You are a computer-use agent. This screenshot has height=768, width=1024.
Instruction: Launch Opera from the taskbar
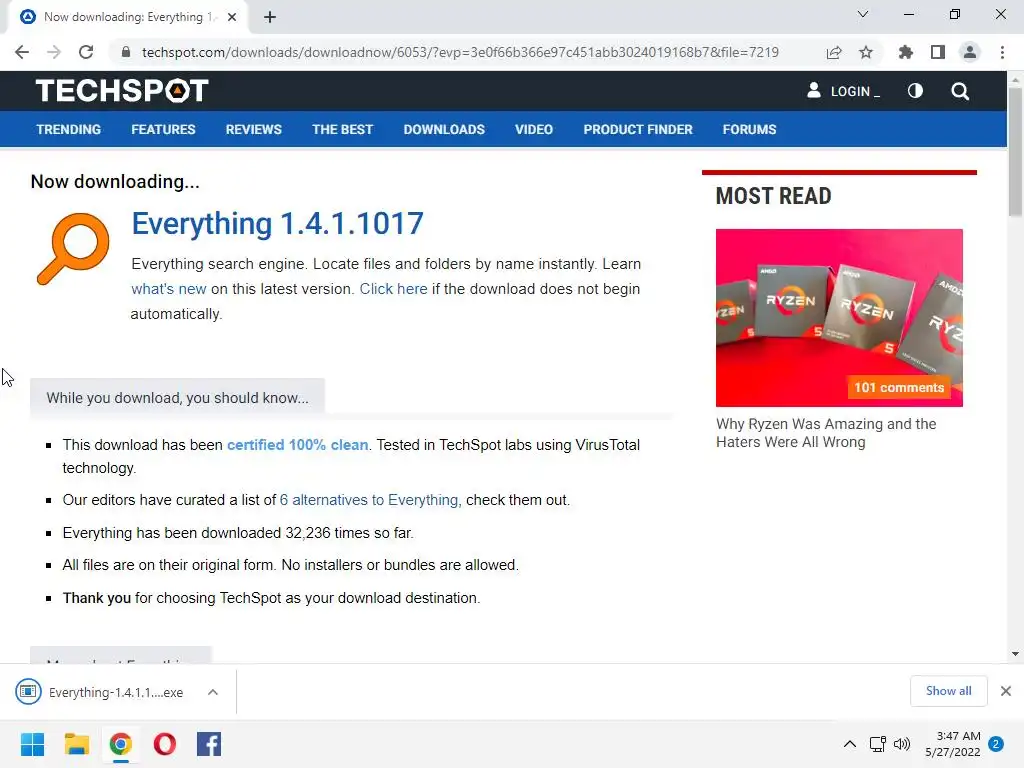165,744
